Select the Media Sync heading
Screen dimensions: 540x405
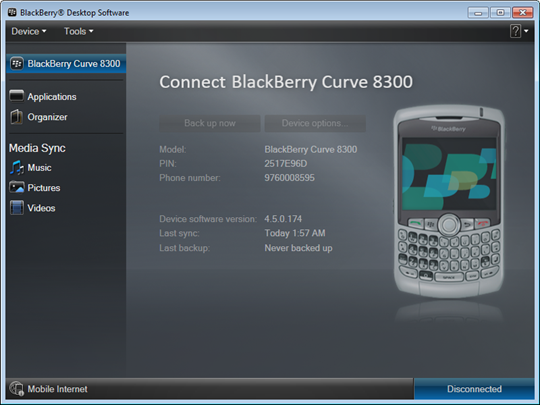coord(37,148)
